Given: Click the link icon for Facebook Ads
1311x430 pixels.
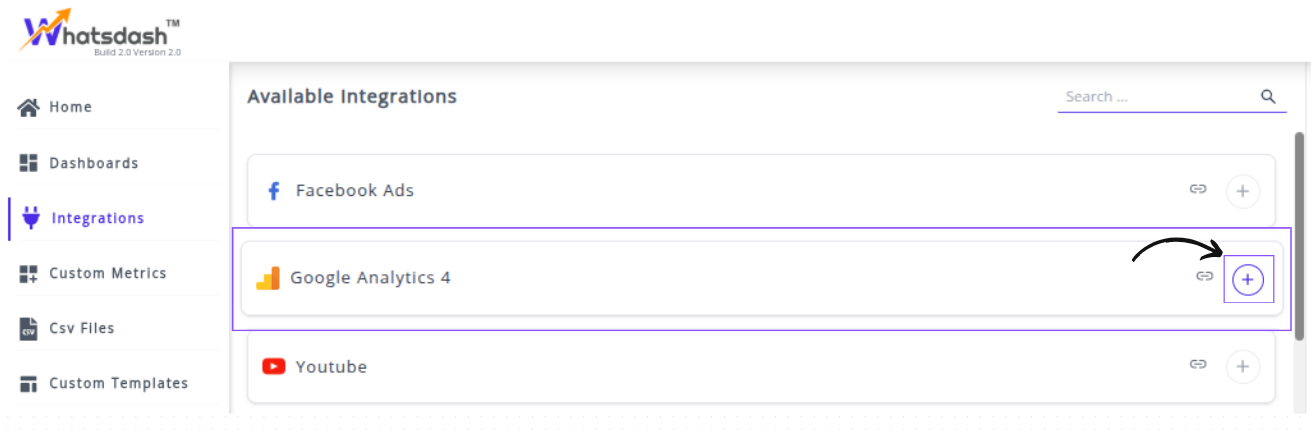Looking at the screenshot, I should point(1198,189).
